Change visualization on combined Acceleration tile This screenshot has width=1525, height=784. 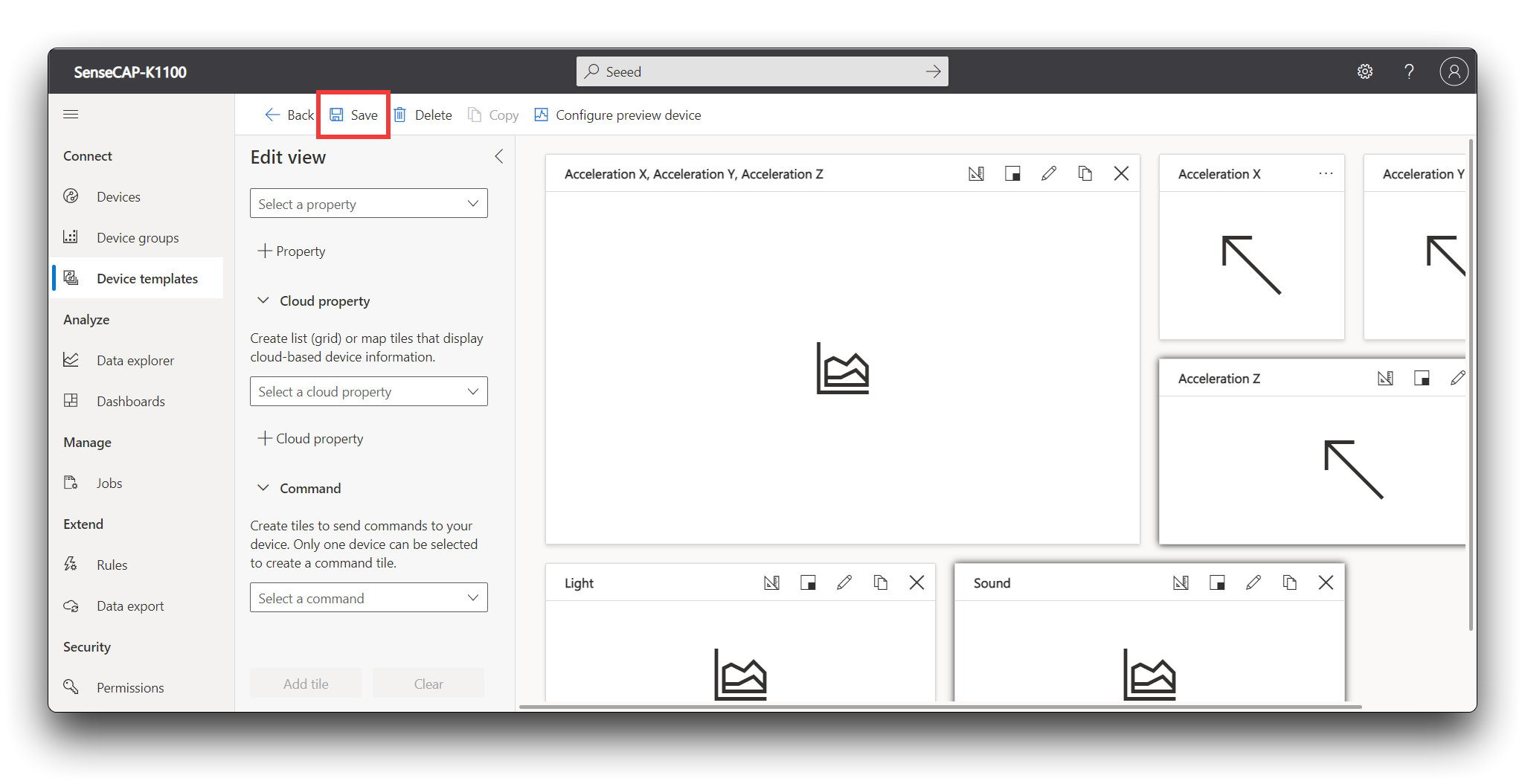tap(976, 173)
